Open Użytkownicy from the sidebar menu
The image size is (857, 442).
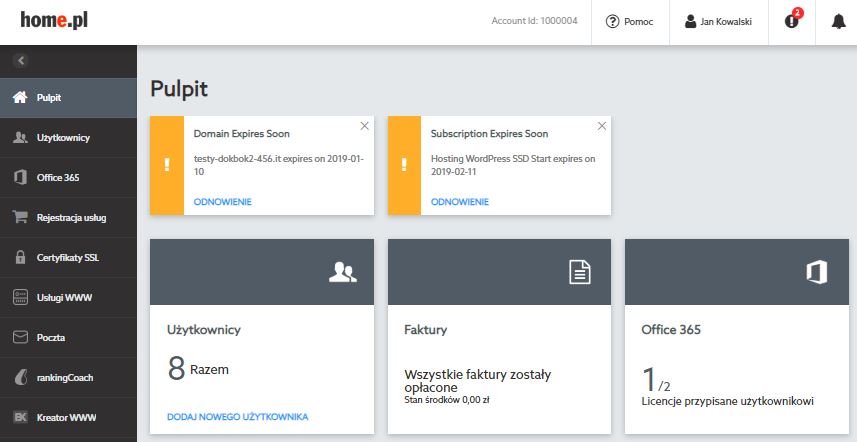pyautogui.click(x=68, y=138)
